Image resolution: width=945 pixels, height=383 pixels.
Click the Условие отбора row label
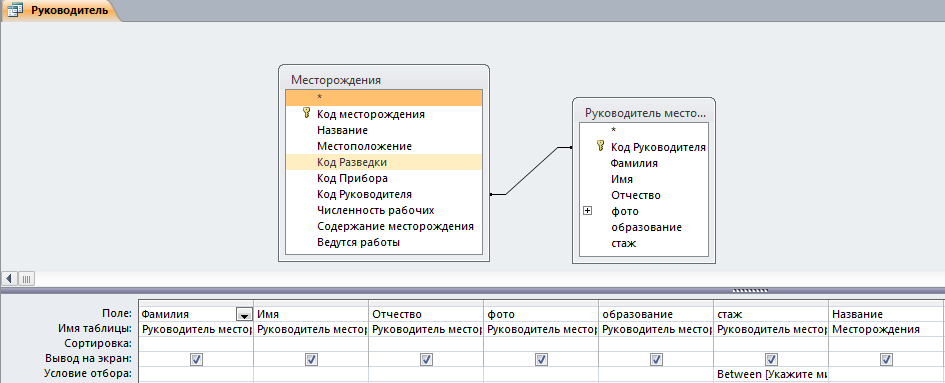pyautogui.click(x=87, y=374)
